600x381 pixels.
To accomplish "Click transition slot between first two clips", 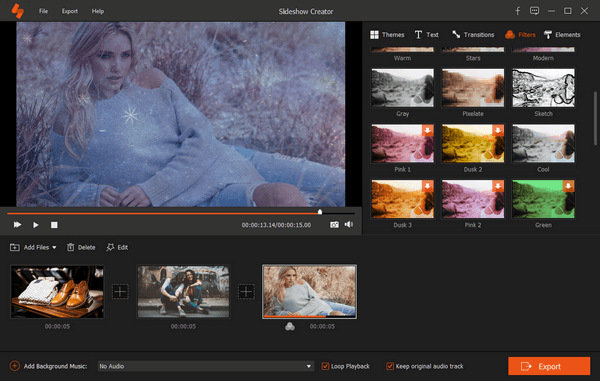I will [x=120, y=292].
